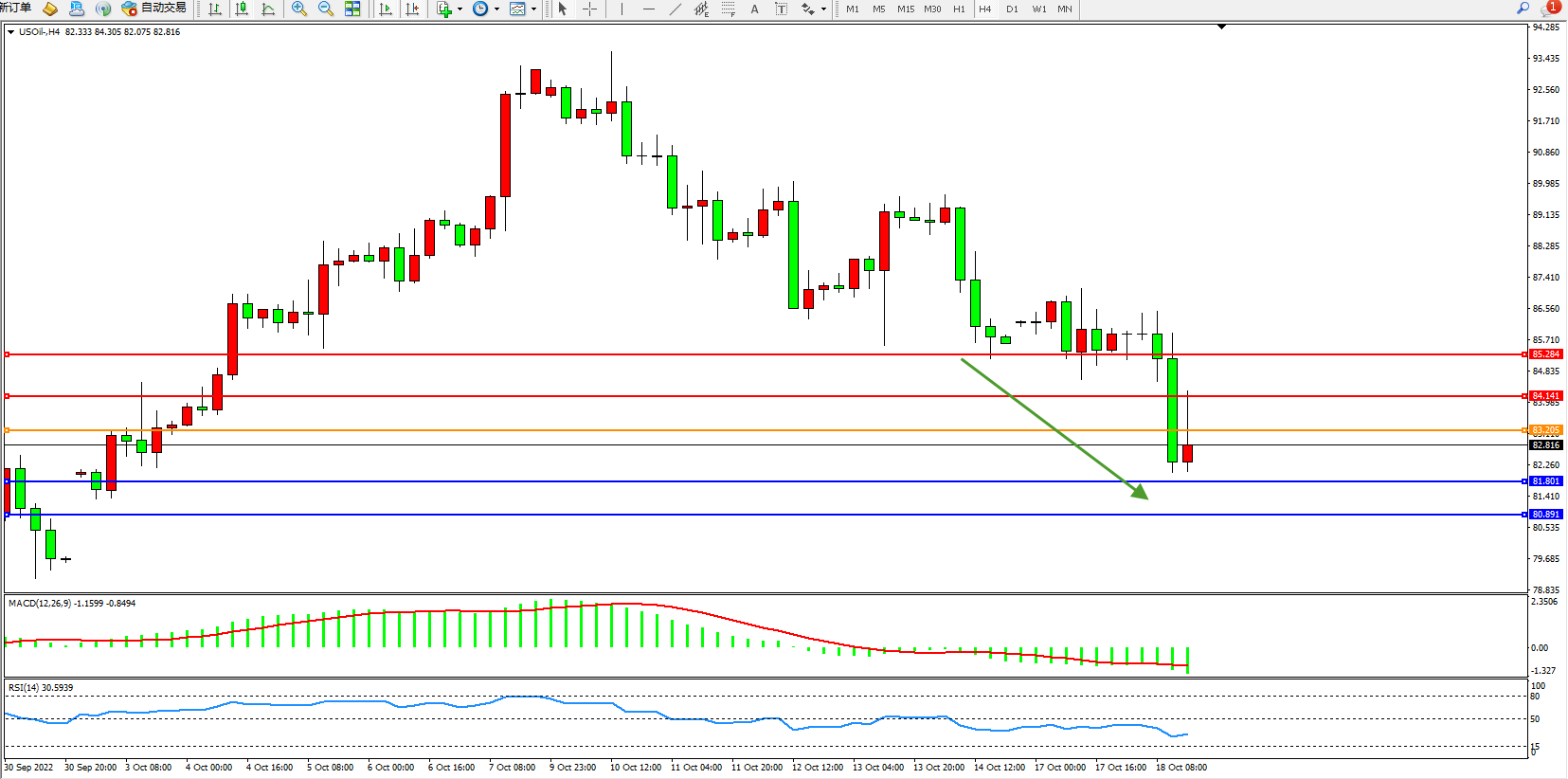Click the USOil,H4 chart title triangle
Viewport: 1568px width, 779px height.
pyautogui.click(x=10, y=32)
